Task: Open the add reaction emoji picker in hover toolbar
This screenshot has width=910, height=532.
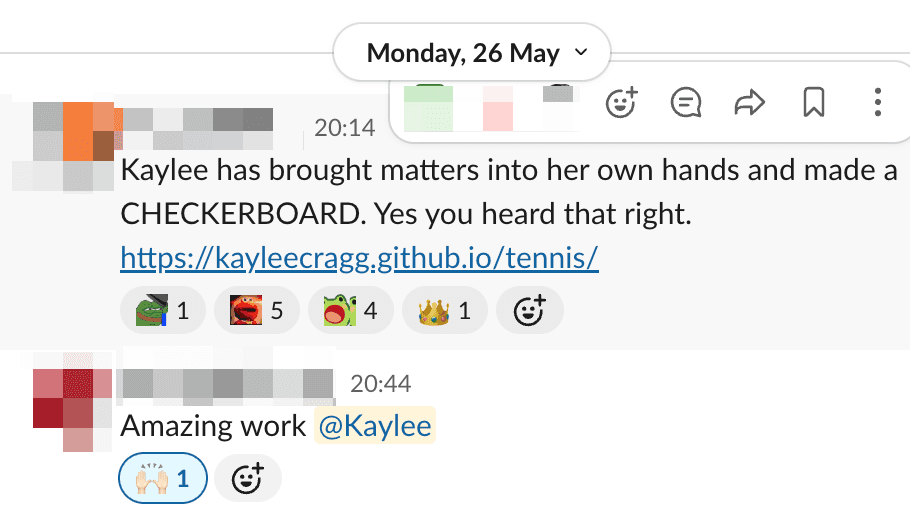Action: (x=621, y=102)
